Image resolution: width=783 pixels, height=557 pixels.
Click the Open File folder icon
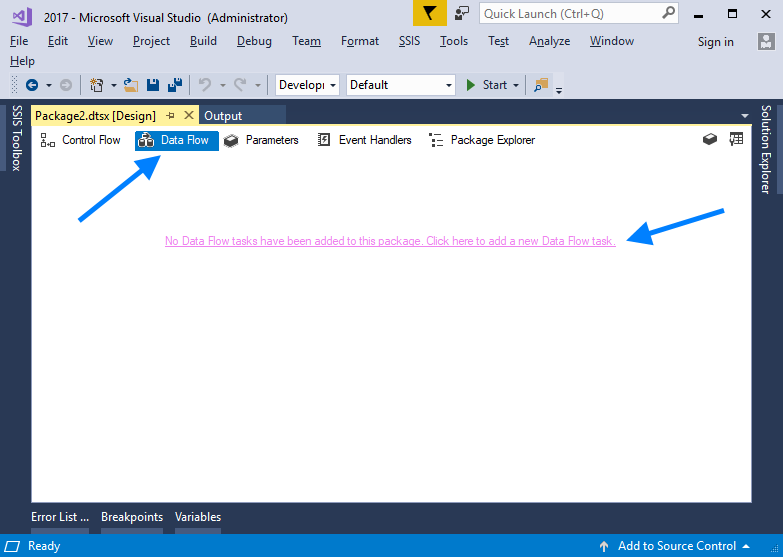(131, 85)
